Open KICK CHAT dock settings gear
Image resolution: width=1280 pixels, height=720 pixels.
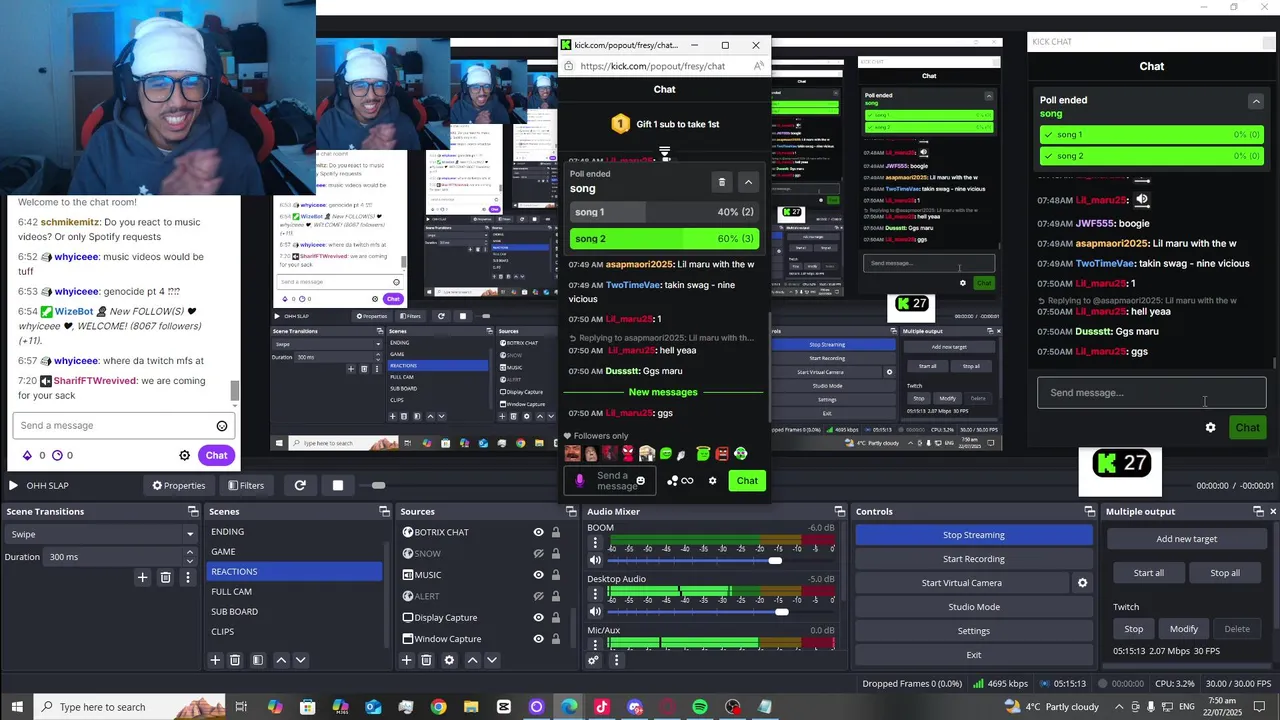[x=1210, y=427]
